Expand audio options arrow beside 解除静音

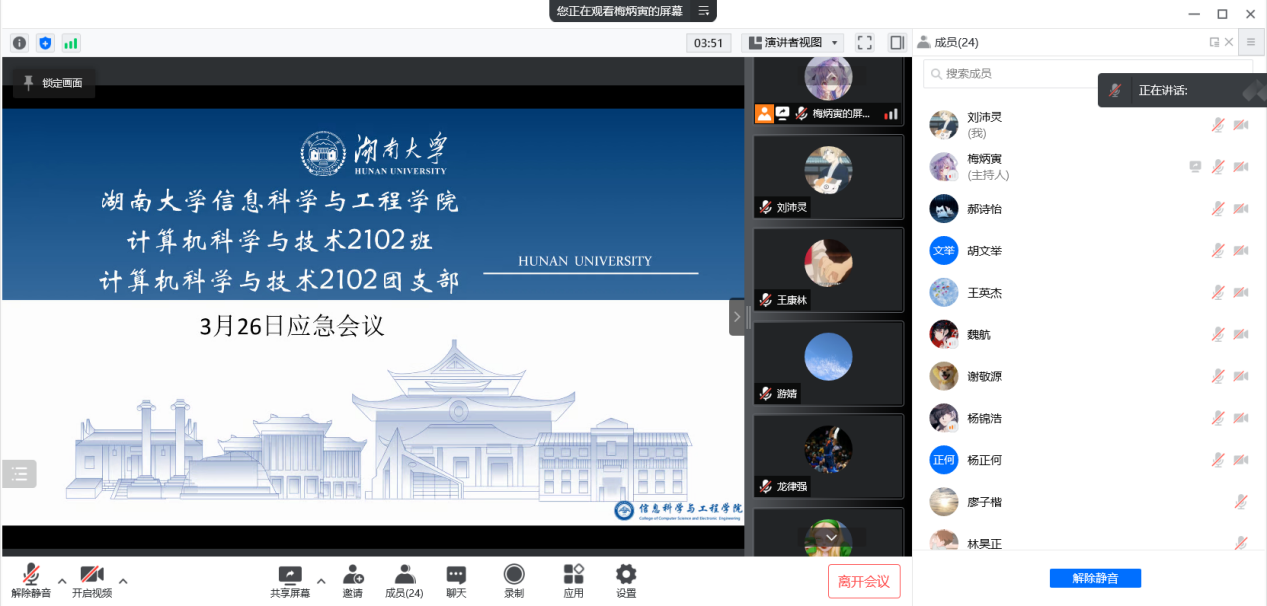click(x=62, y=580)
